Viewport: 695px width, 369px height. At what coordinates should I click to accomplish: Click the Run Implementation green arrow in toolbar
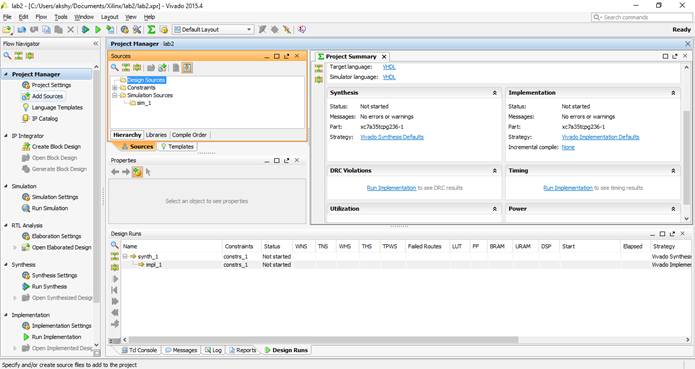[98, 29]
